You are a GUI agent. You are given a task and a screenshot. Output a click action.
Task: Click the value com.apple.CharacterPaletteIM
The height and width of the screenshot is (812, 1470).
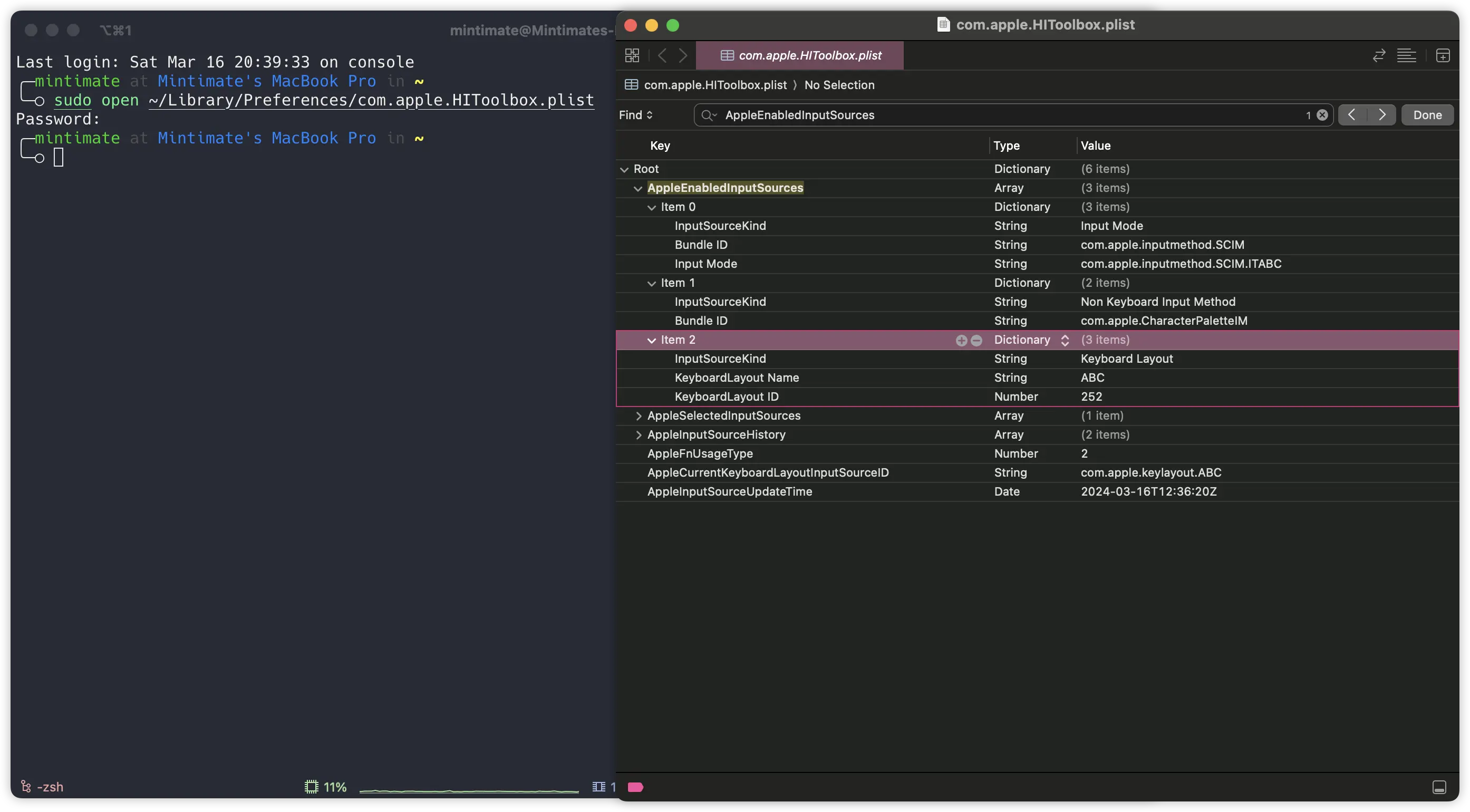1164,321
